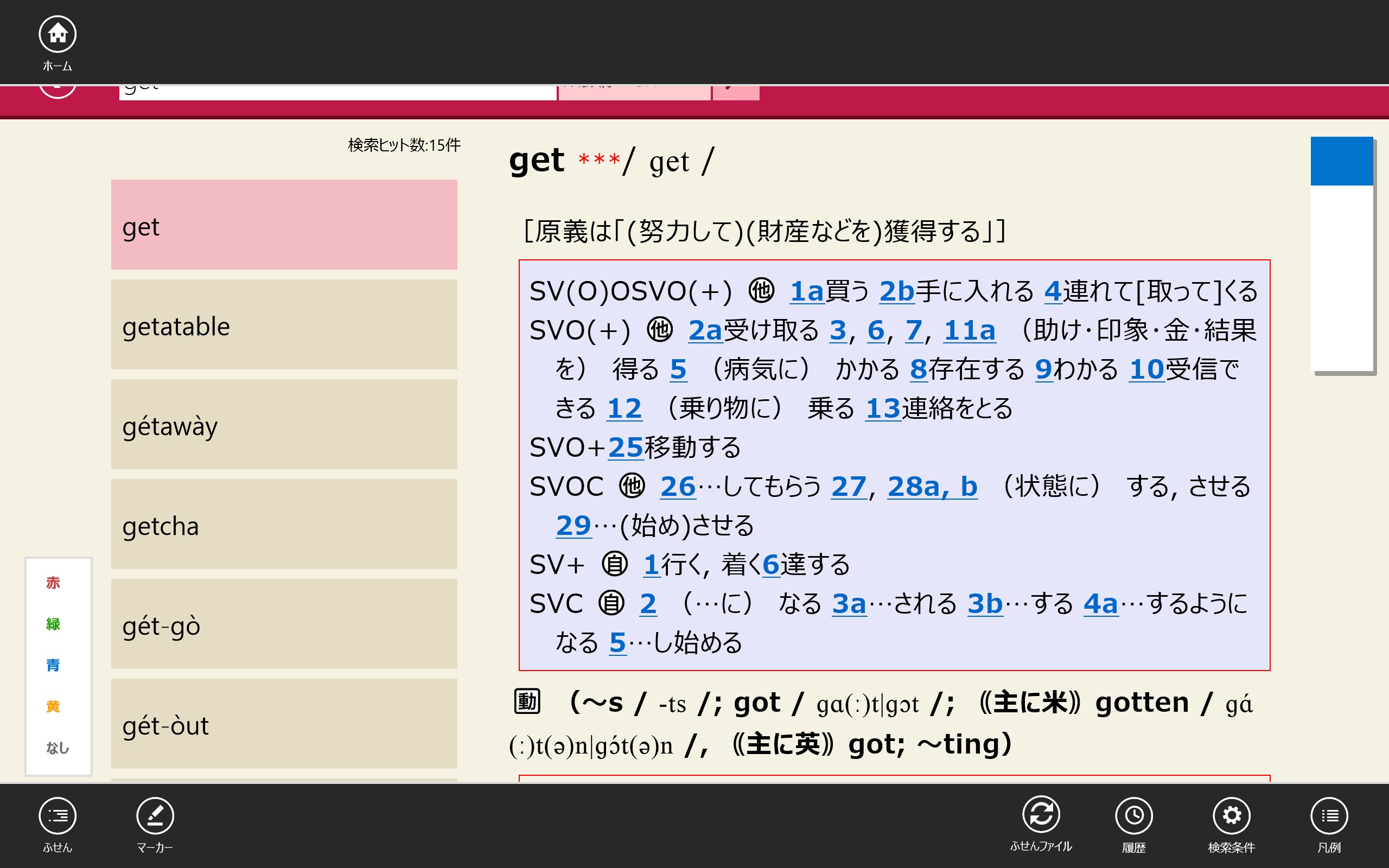Jump to sense 1a 買う link
The width and height of the screenshot is (1389, 868).
click(x=806, y=291)
